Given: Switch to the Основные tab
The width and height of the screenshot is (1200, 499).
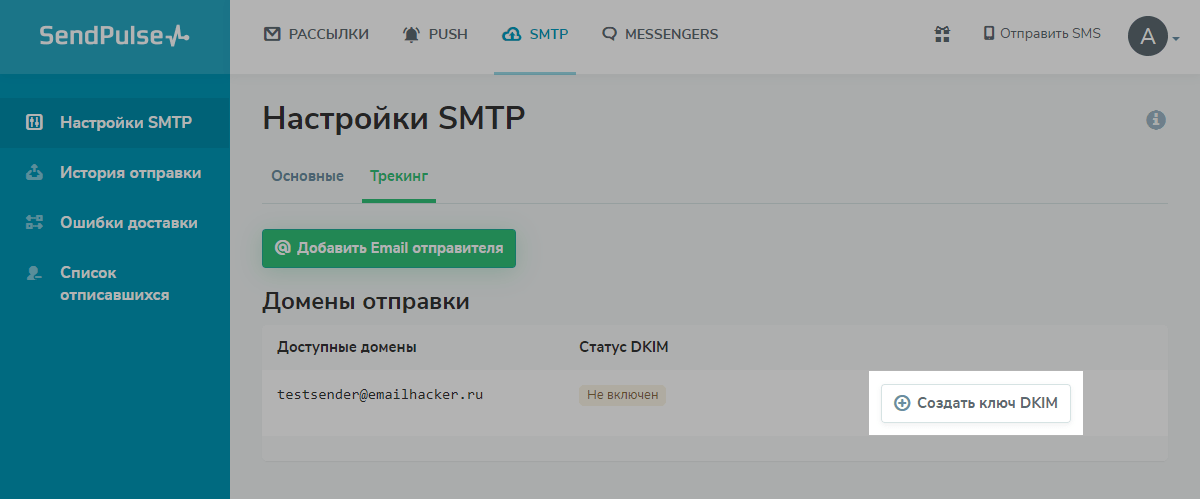Looking at the screenshot, I should pos(307,176).
